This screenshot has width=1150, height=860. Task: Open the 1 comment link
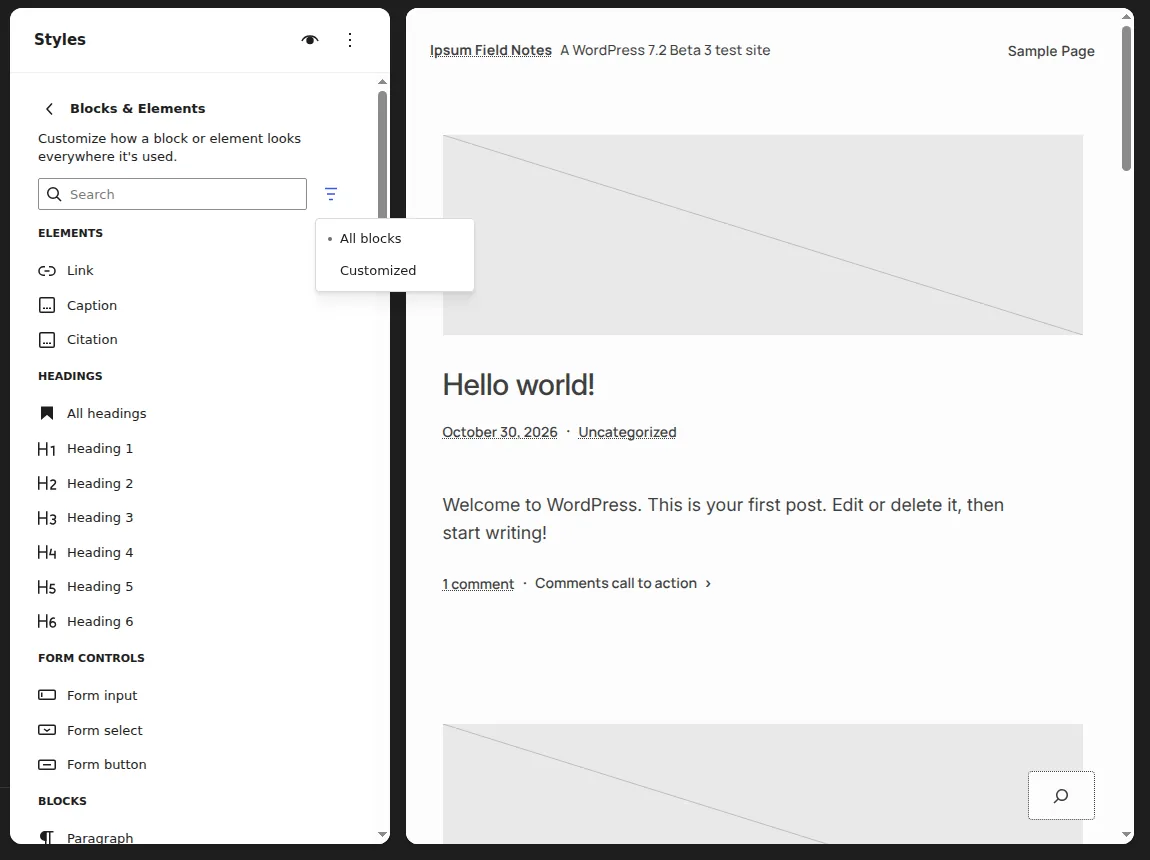point(478,584)
